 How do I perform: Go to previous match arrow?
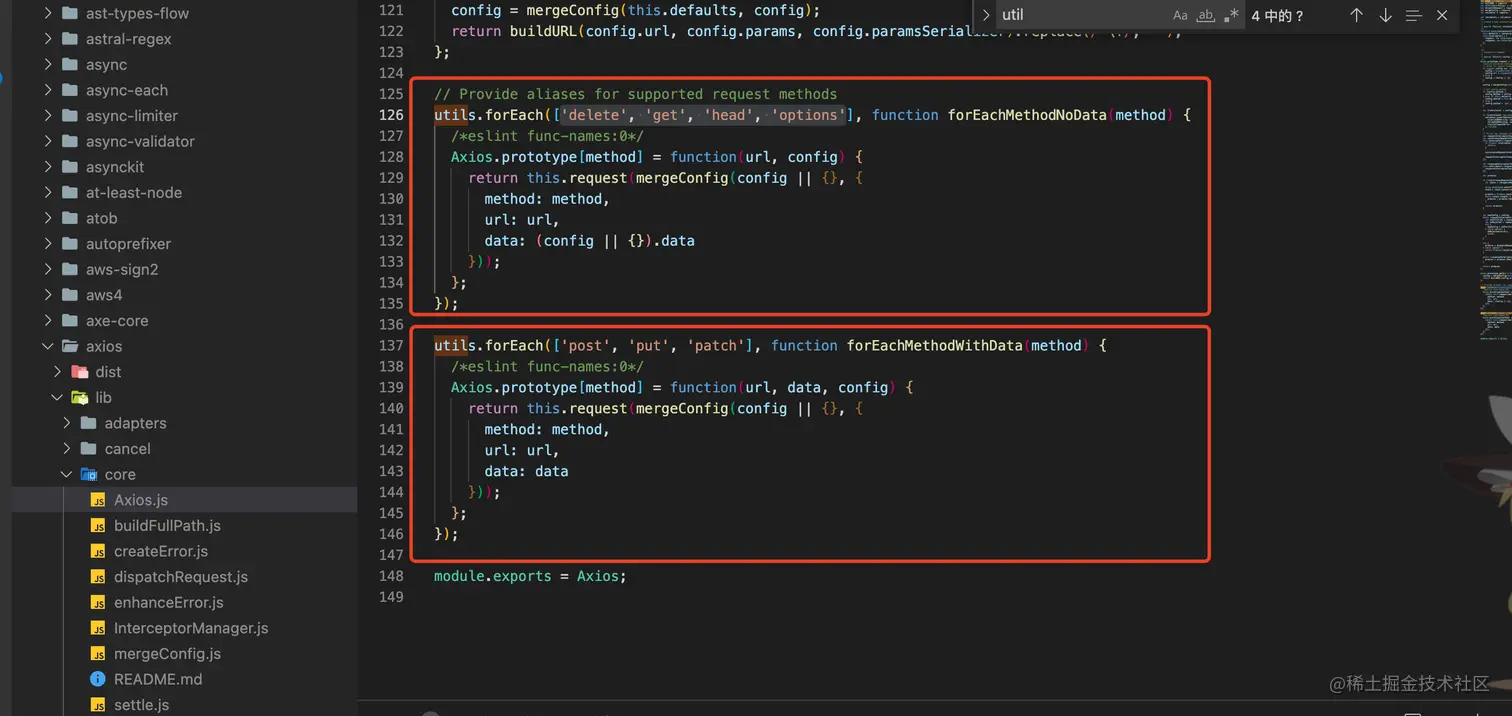(1356, 15)
